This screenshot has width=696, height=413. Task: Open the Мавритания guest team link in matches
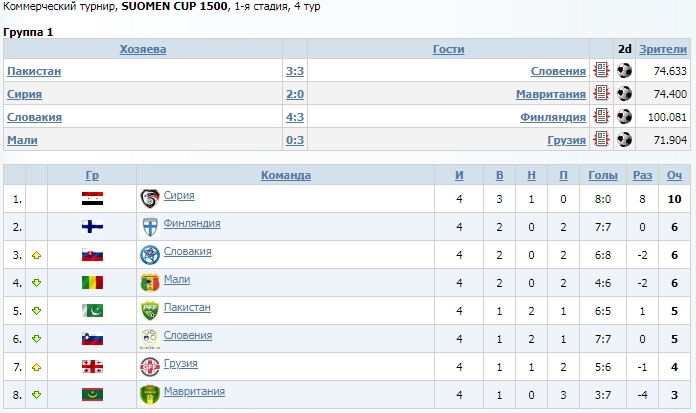click(x=550, y=94)
